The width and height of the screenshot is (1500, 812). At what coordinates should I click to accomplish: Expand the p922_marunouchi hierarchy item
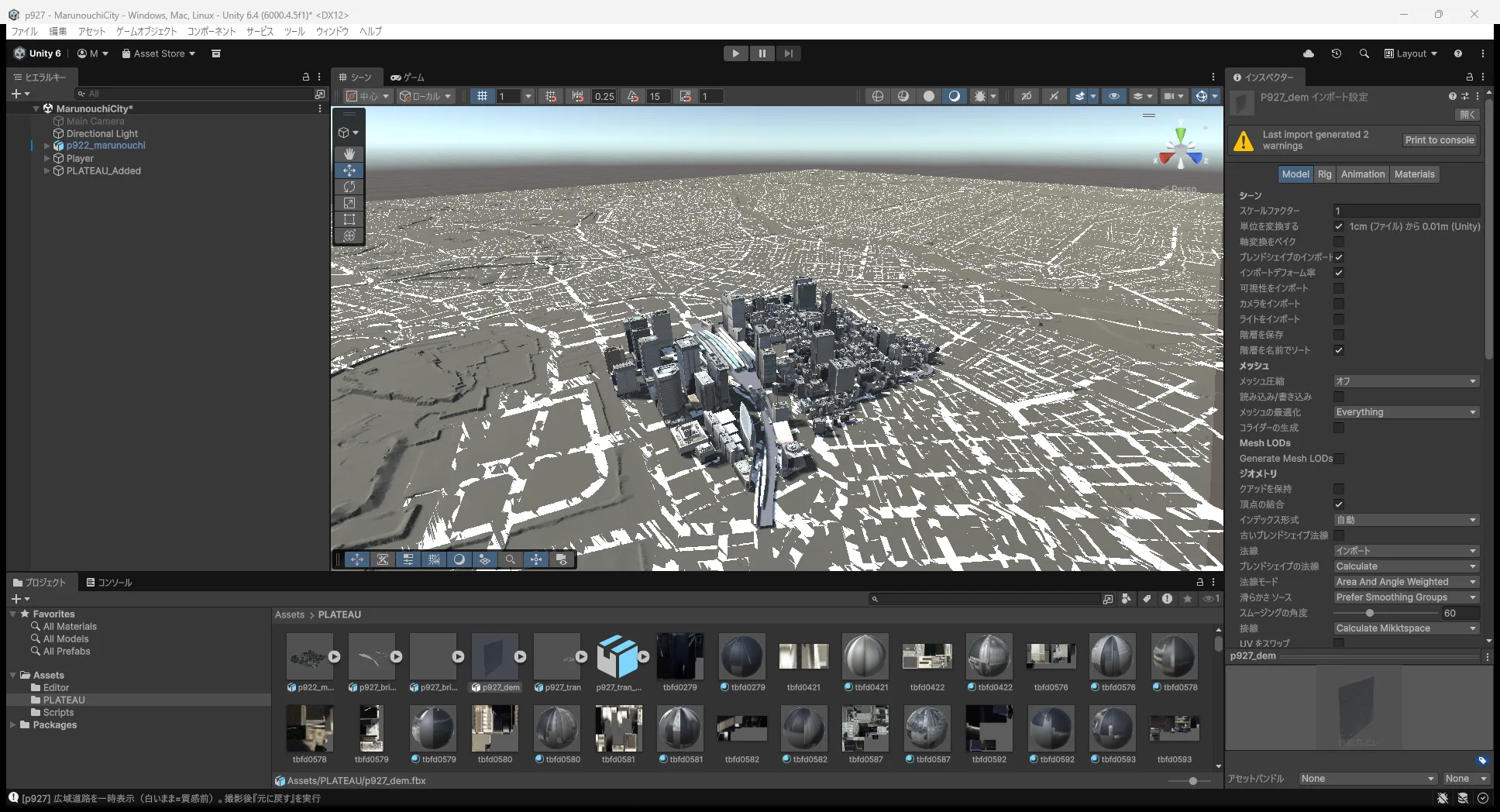click(47, 146)
